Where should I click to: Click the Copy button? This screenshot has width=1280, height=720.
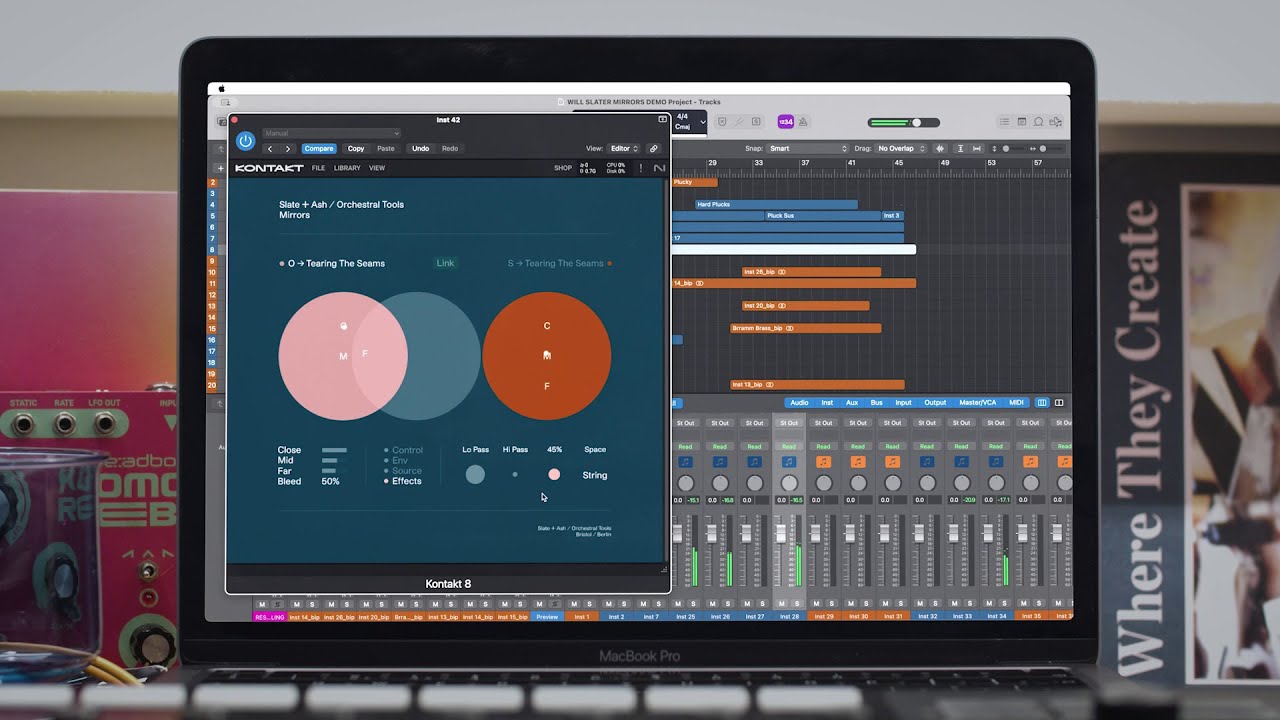click(356, 149)
